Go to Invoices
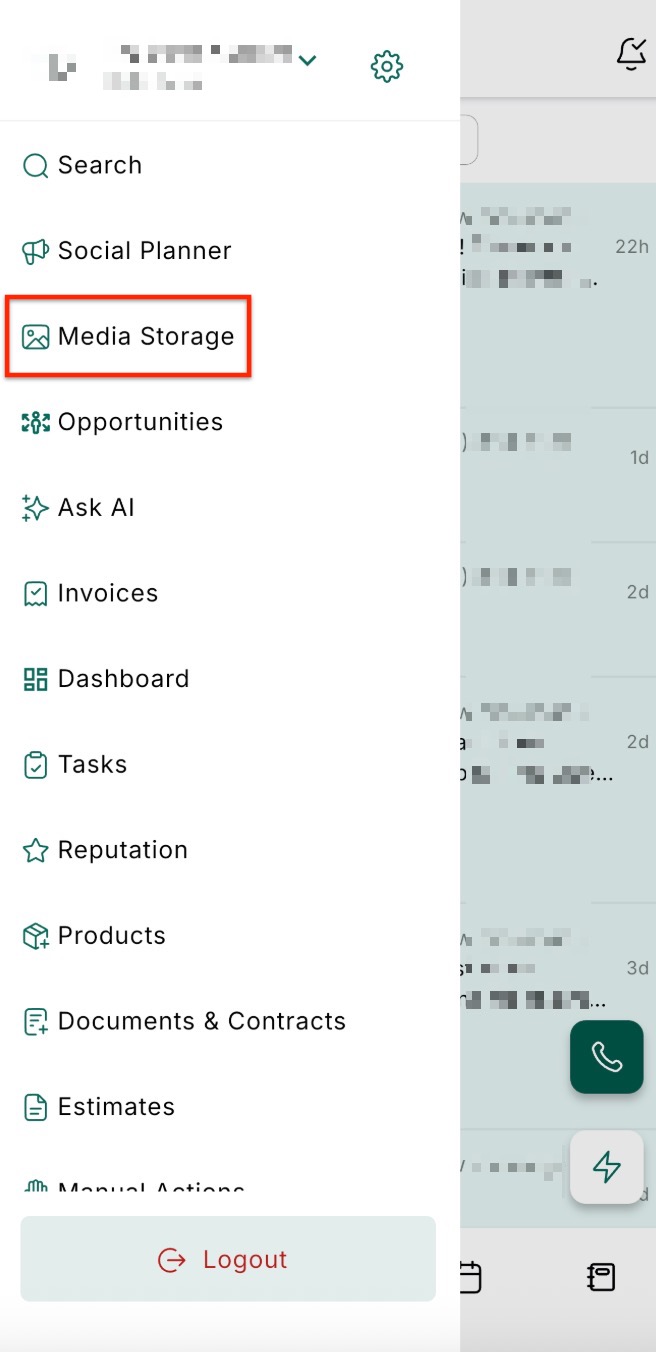656x1352 pixels. [x=107, y=593]
